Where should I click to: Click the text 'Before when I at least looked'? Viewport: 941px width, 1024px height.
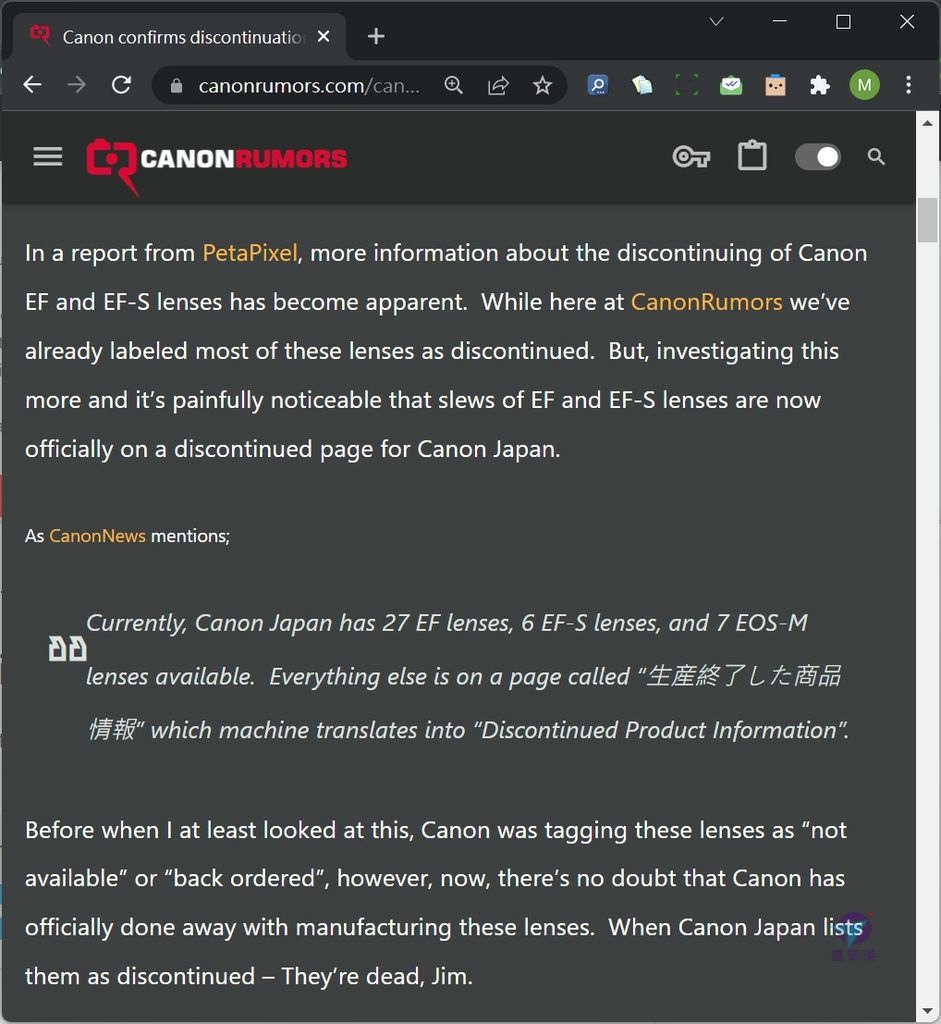pyautogui.click(x=180, y=830)
